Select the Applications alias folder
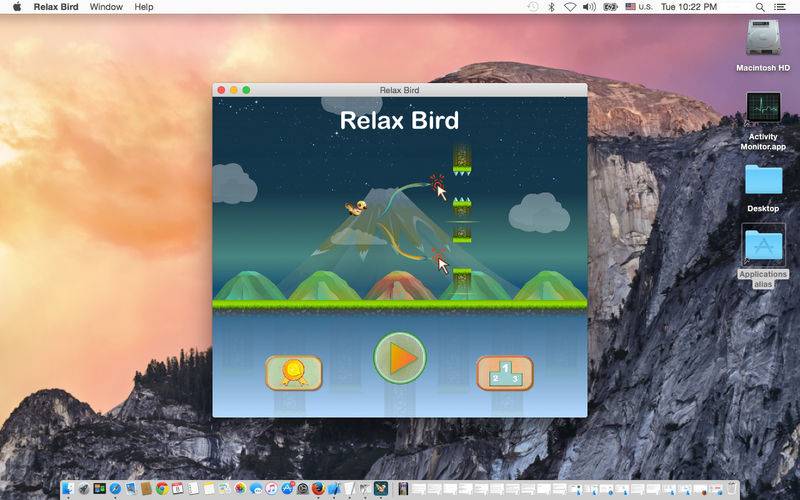This screenshot has height=500, width=800. (763, 245)
